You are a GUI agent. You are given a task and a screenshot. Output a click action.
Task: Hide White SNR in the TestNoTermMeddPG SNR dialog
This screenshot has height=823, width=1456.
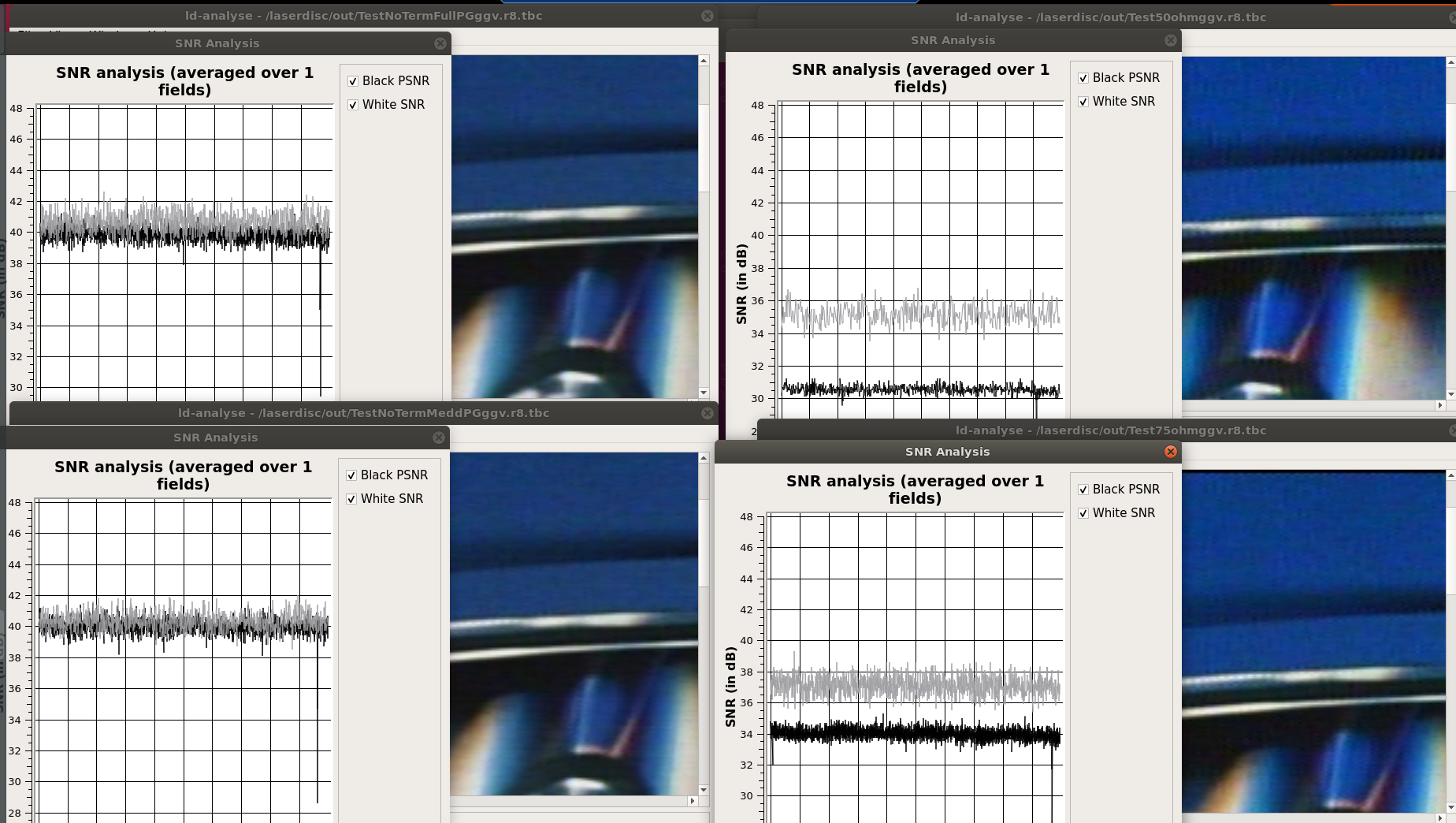pos(351,499)
